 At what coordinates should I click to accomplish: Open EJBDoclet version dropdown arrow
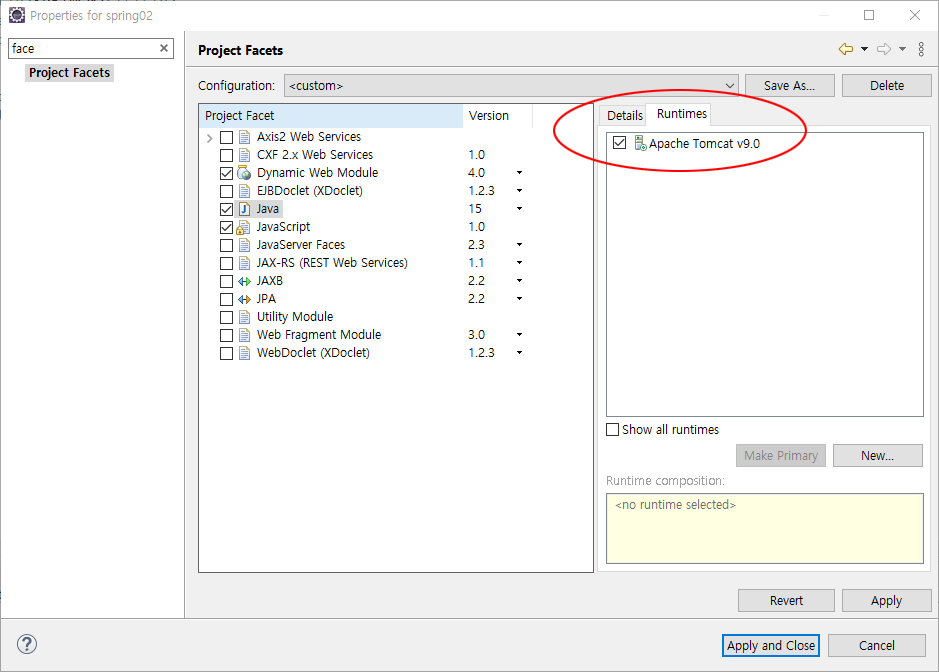pos(519,190)
